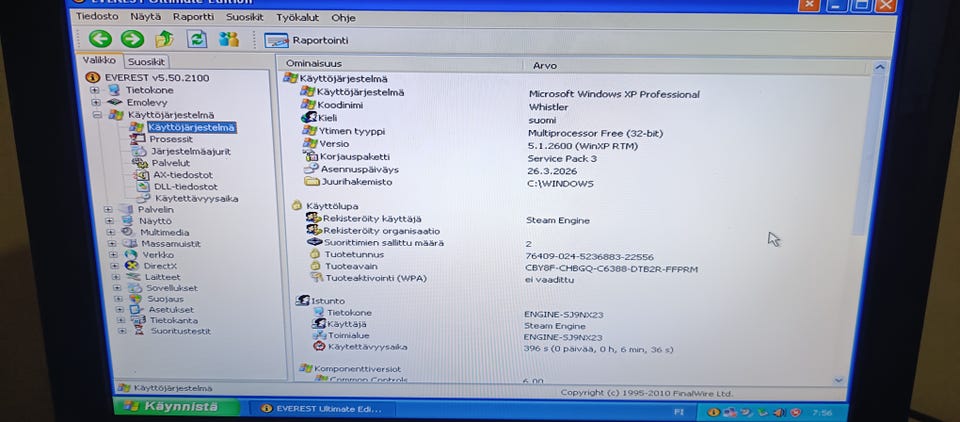Expand the Näyttö tree node
The height and width of the screenshot is (422, 960).
click(110, 221)
